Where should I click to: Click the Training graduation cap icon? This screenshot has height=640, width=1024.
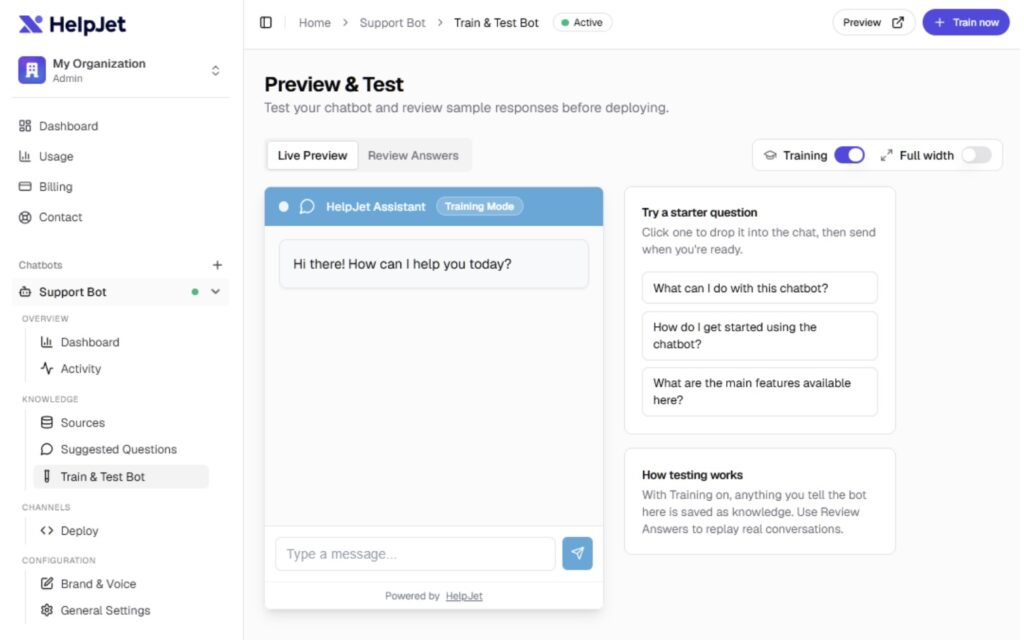click(x=771, y=155)
